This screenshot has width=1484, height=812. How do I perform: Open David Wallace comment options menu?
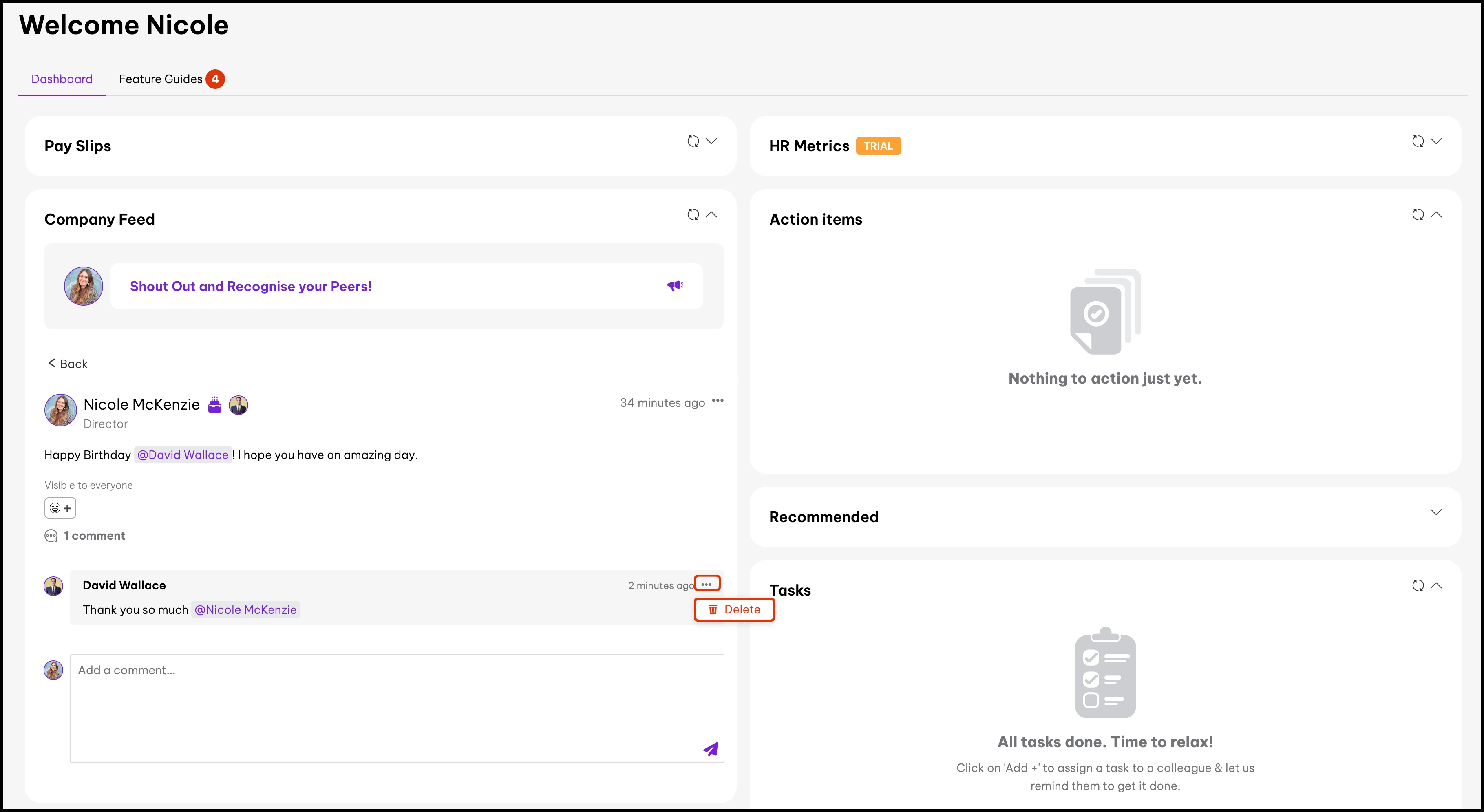pyautogui.click(x=707, y=584)
